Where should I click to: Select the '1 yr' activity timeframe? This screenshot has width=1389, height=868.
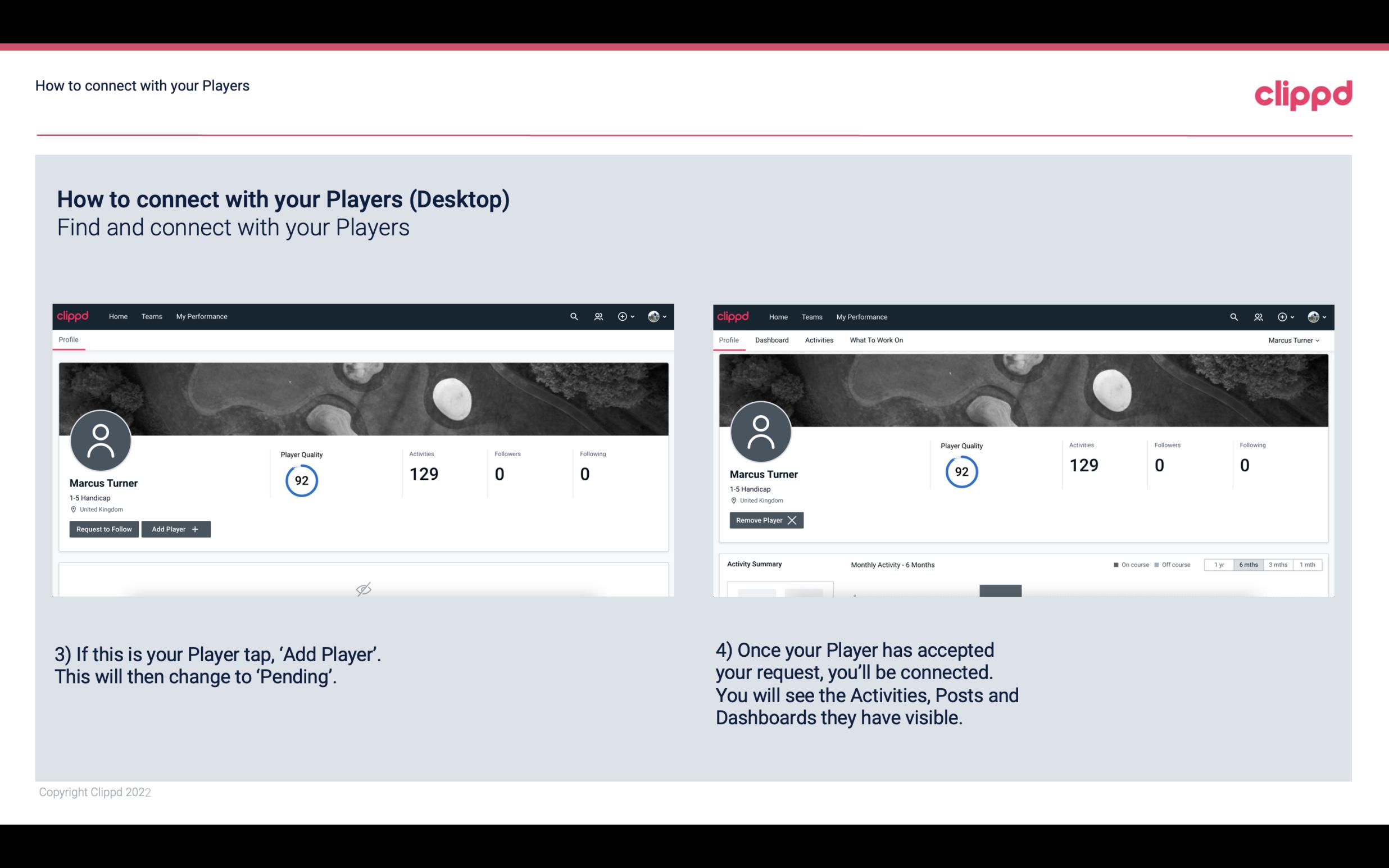click(x=1218, y=563)
